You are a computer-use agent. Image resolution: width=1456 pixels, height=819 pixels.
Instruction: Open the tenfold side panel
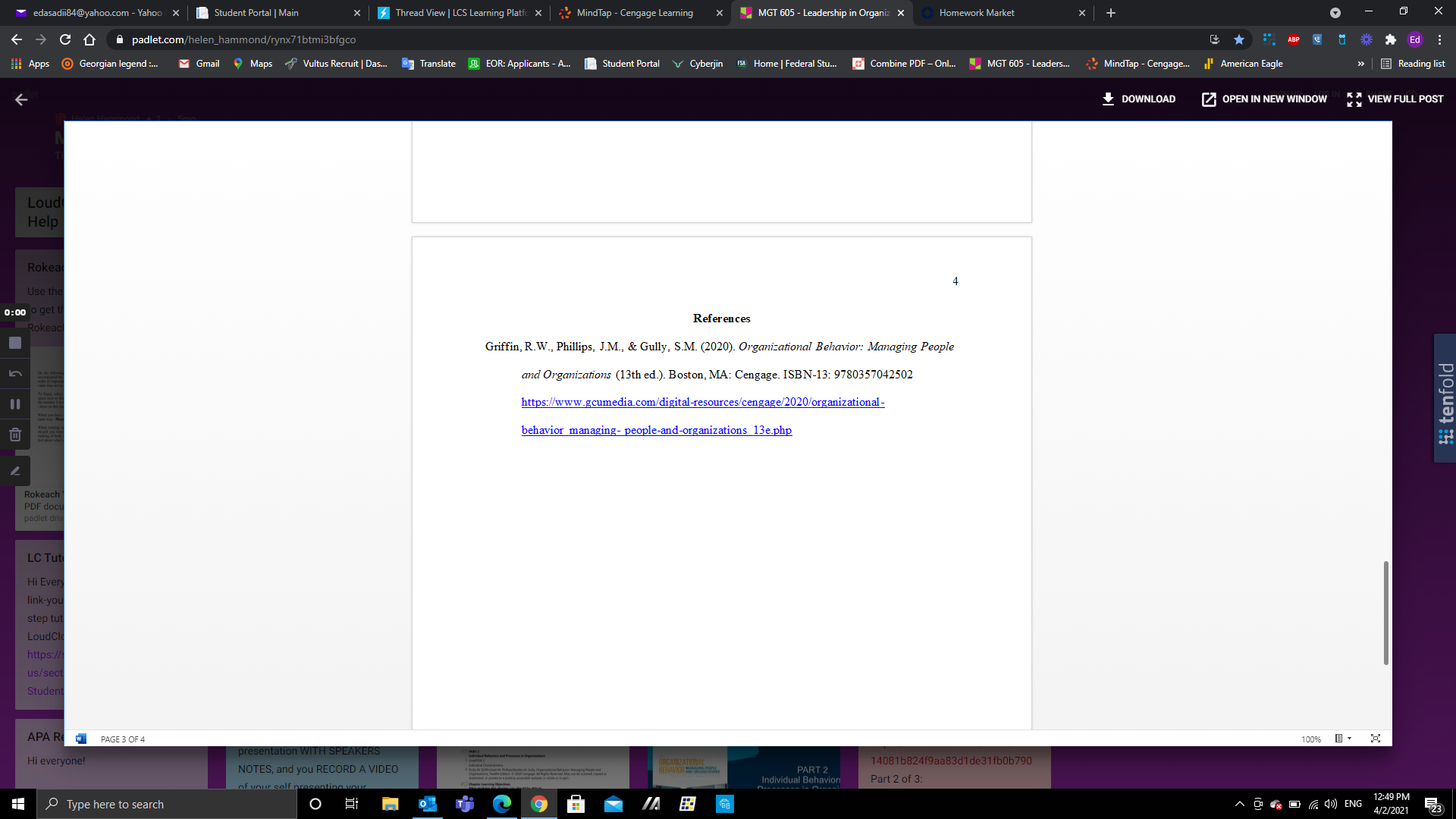point(1445,398)
